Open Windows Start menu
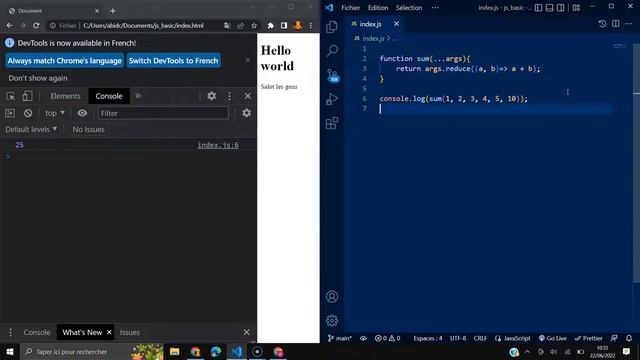 9,351
